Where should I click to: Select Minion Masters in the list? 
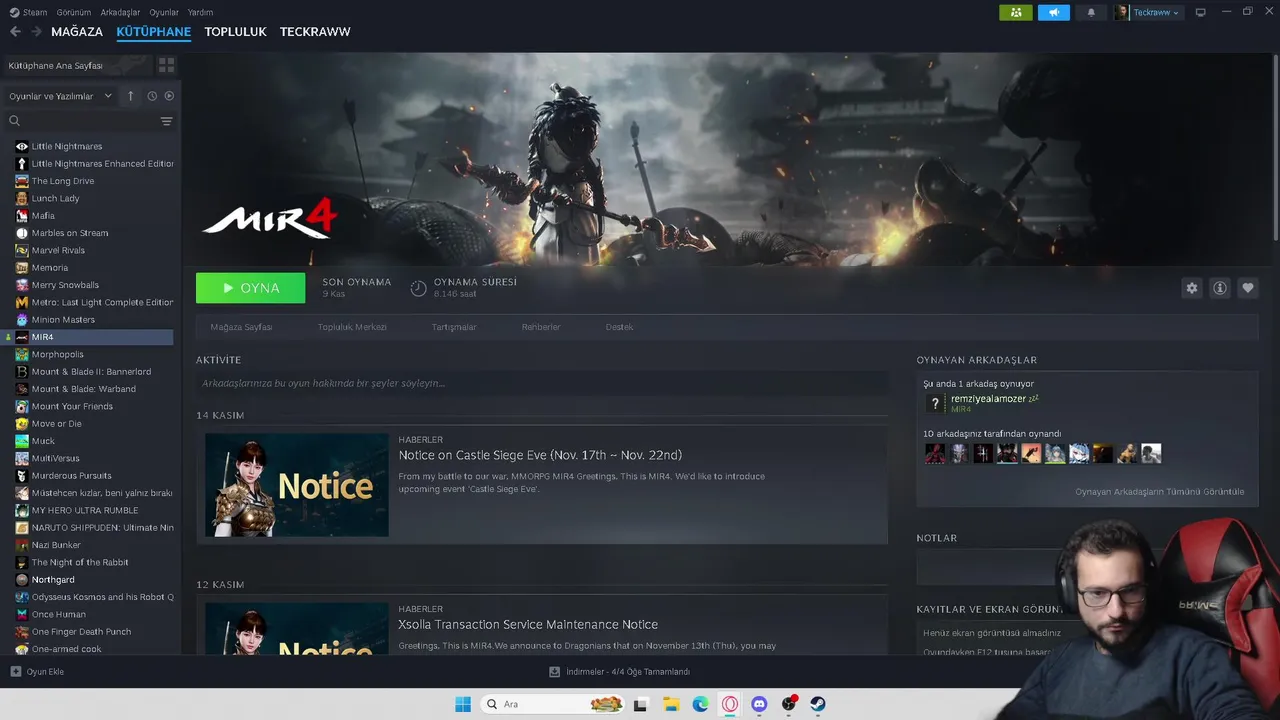[63, 320]
